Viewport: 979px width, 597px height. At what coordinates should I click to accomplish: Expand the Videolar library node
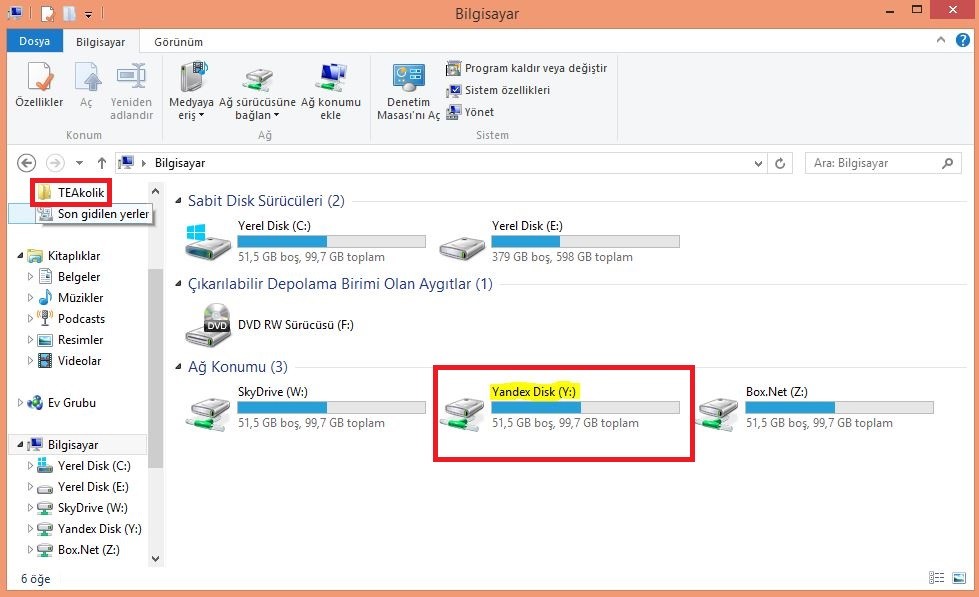[x=30, y=360]
